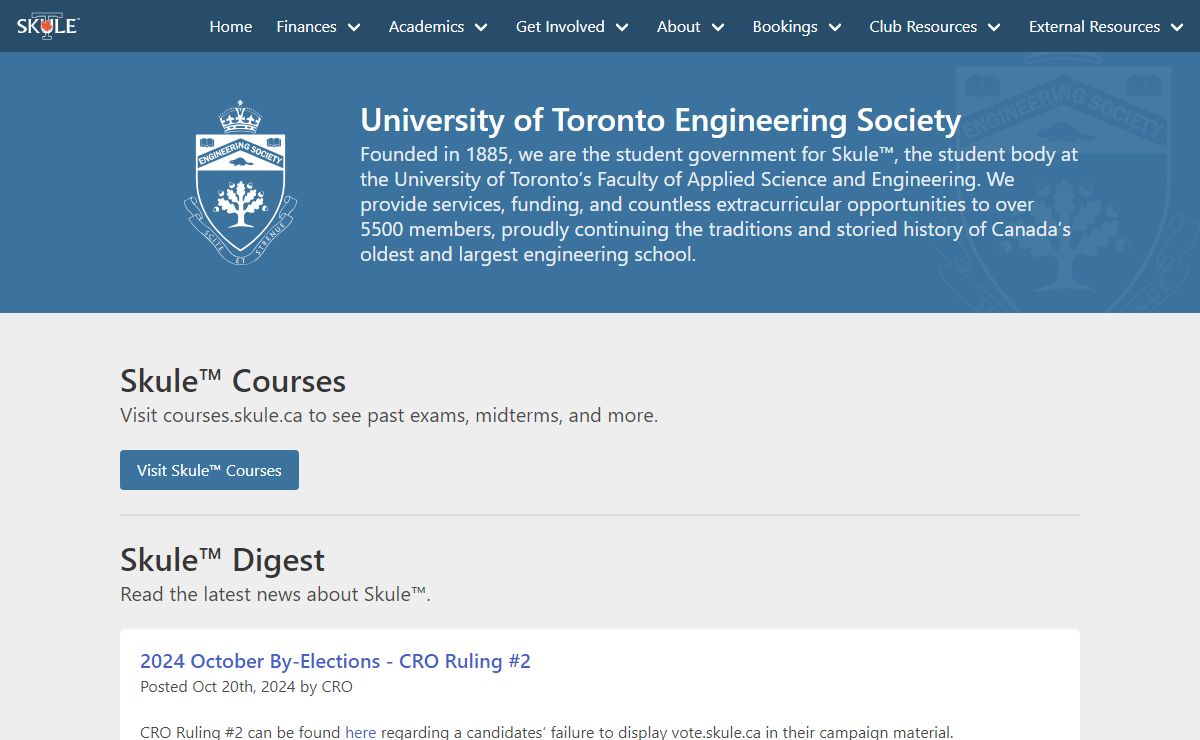
Task: Open the 2024 October By-Elections CRO Ruling #2 post
Action: pyautogui.click(x=335, y=661)
